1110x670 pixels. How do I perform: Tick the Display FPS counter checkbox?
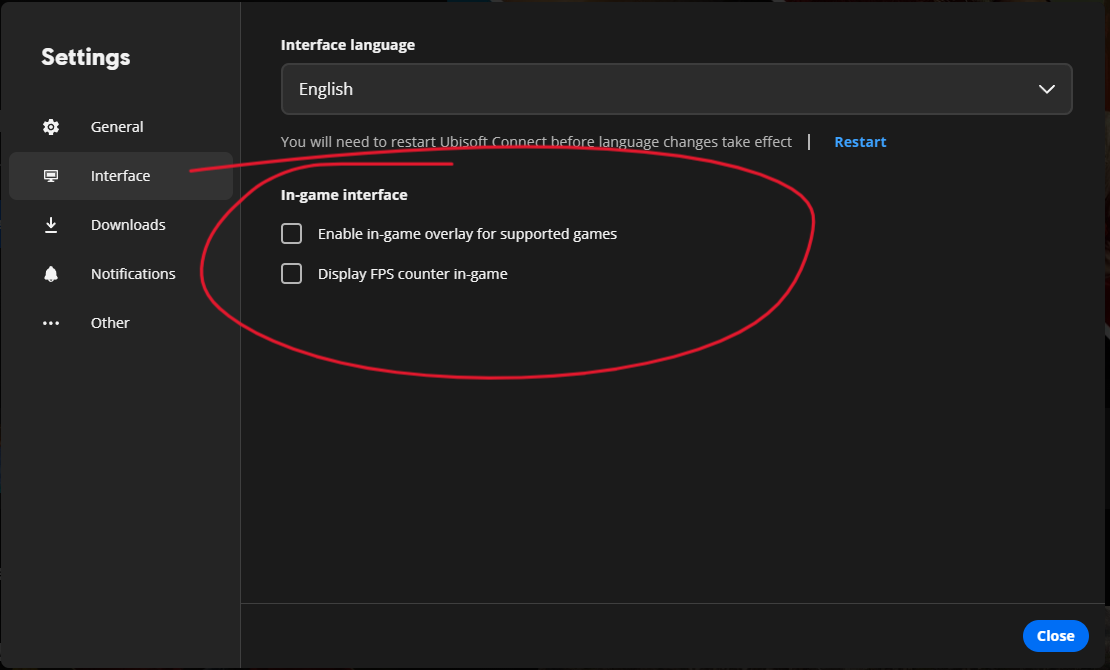(x=291, y=274)
